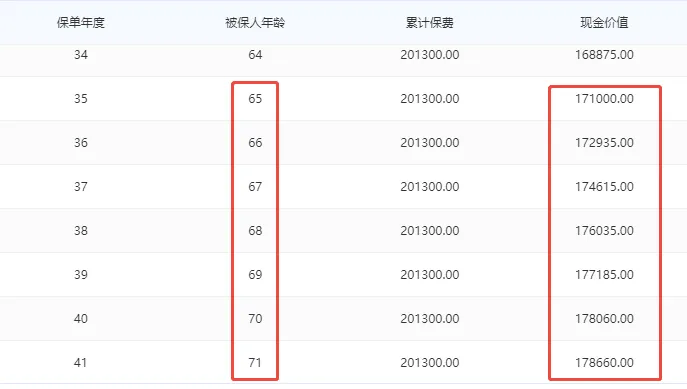The width and height of the screenshot is (687, 389).
Task: Click the 现金价值 column header
Action: point(604,23)
